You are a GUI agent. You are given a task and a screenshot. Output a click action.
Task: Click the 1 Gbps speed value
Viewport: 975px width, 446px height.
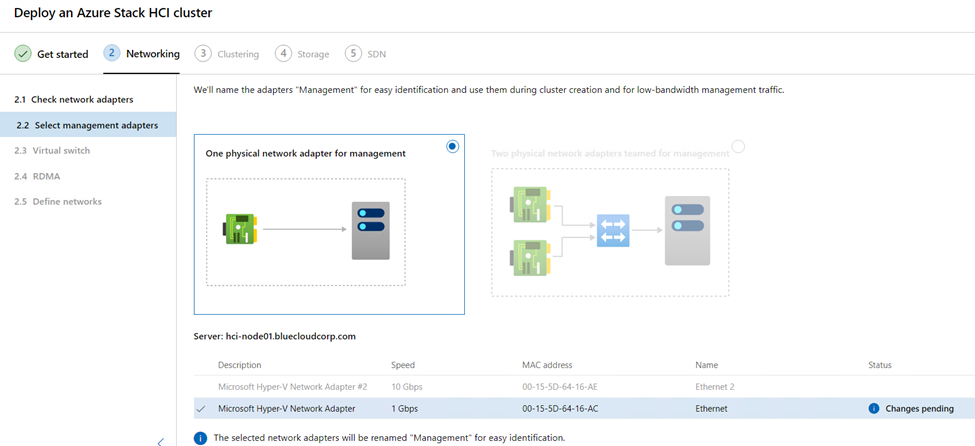(x=404, y=409)
